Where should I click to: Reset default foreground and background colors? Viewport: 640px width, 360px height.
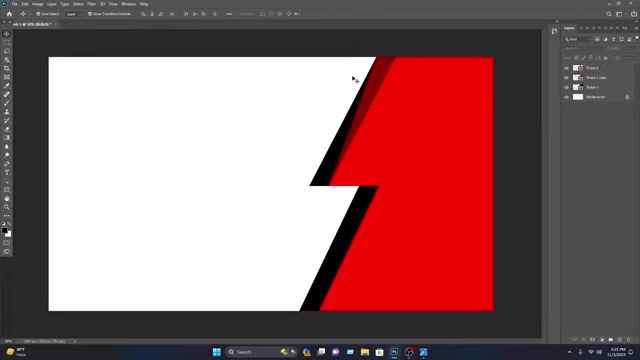(x=3, y=224)
